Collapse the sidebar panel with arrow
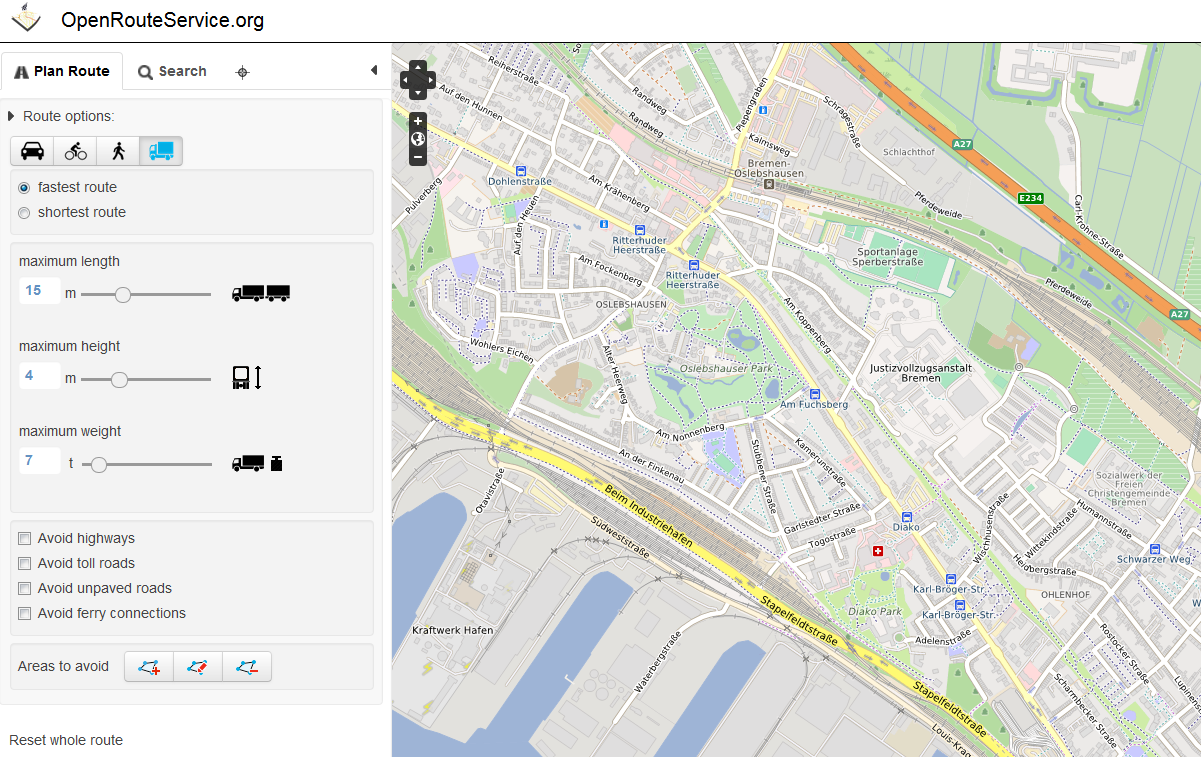This screenshot has height=757, width=1201. (373, 70)
